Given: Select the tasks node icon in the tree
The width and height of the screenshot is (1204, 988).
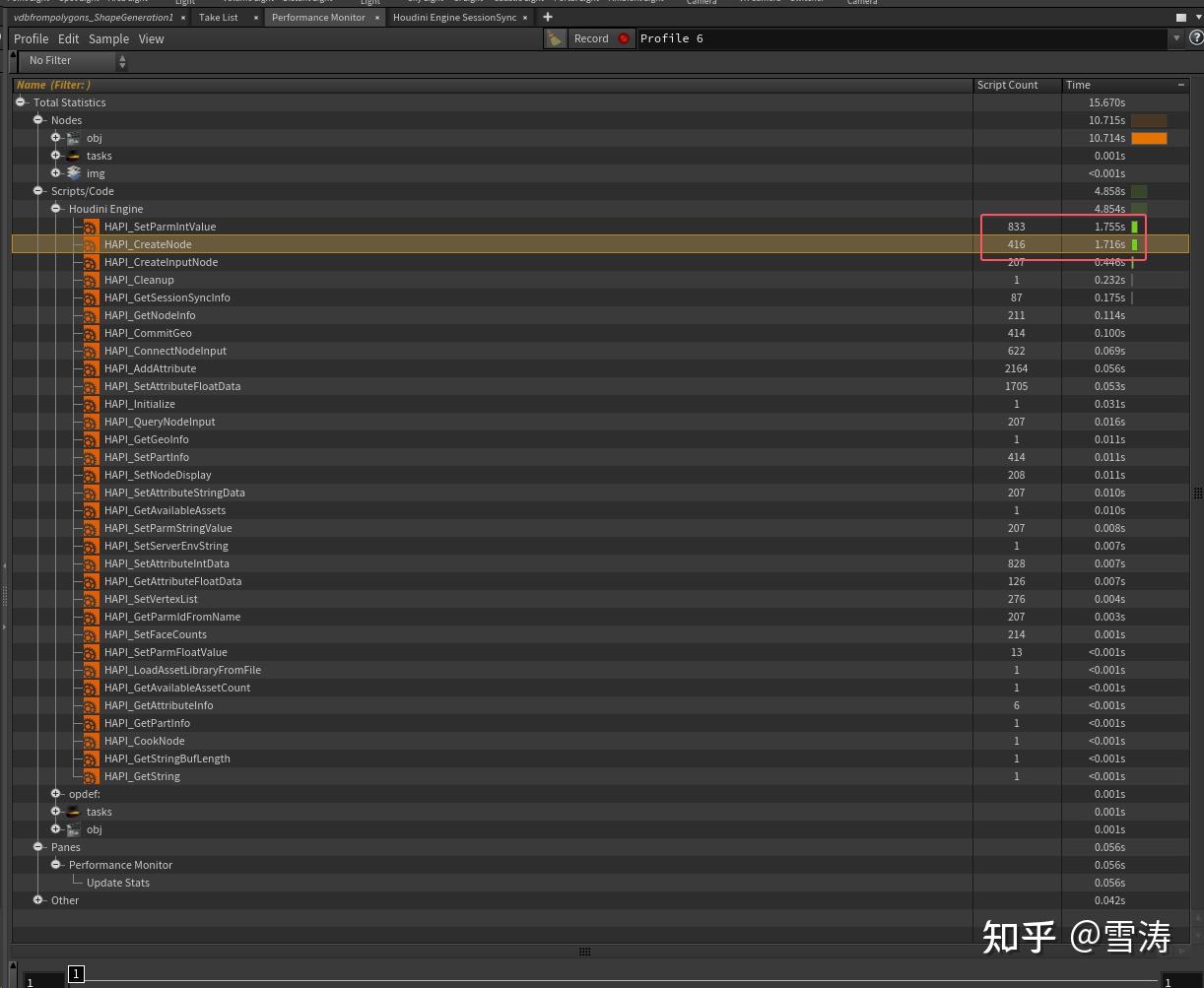Looking at the screenshot, I should point(74,156).
